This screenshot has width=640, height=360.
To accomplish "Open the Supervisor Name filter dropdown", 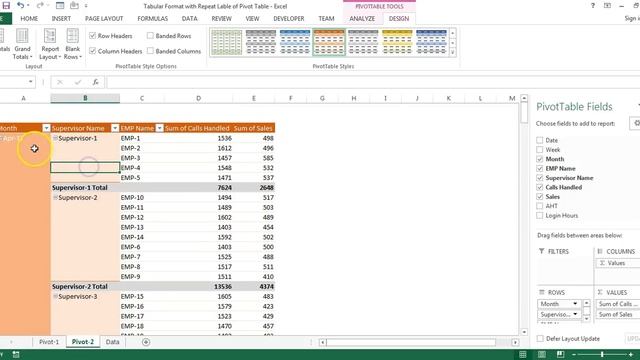I will tap(115, 128).
